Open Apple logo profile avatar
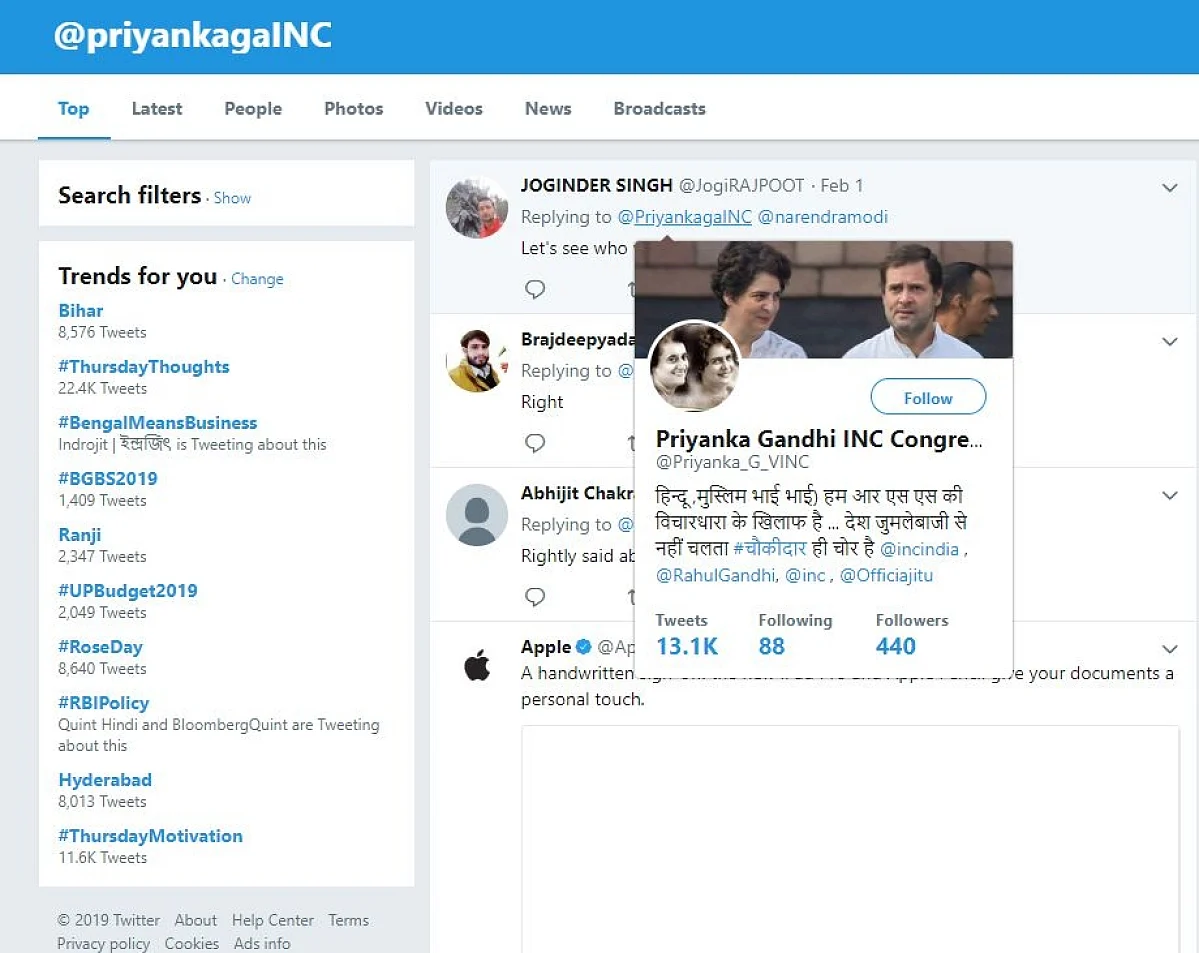 click(476, 665)
